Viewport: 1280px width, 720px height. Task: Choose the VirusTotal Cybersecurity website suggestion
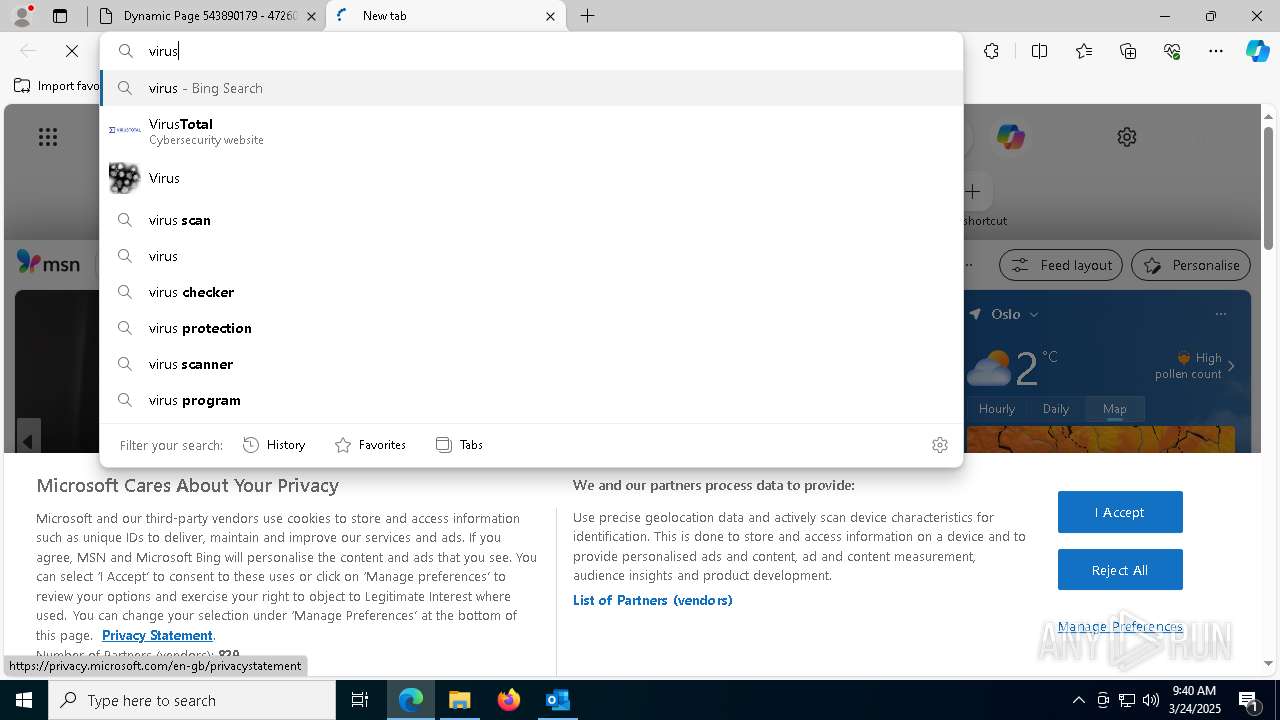pos(531,131)
